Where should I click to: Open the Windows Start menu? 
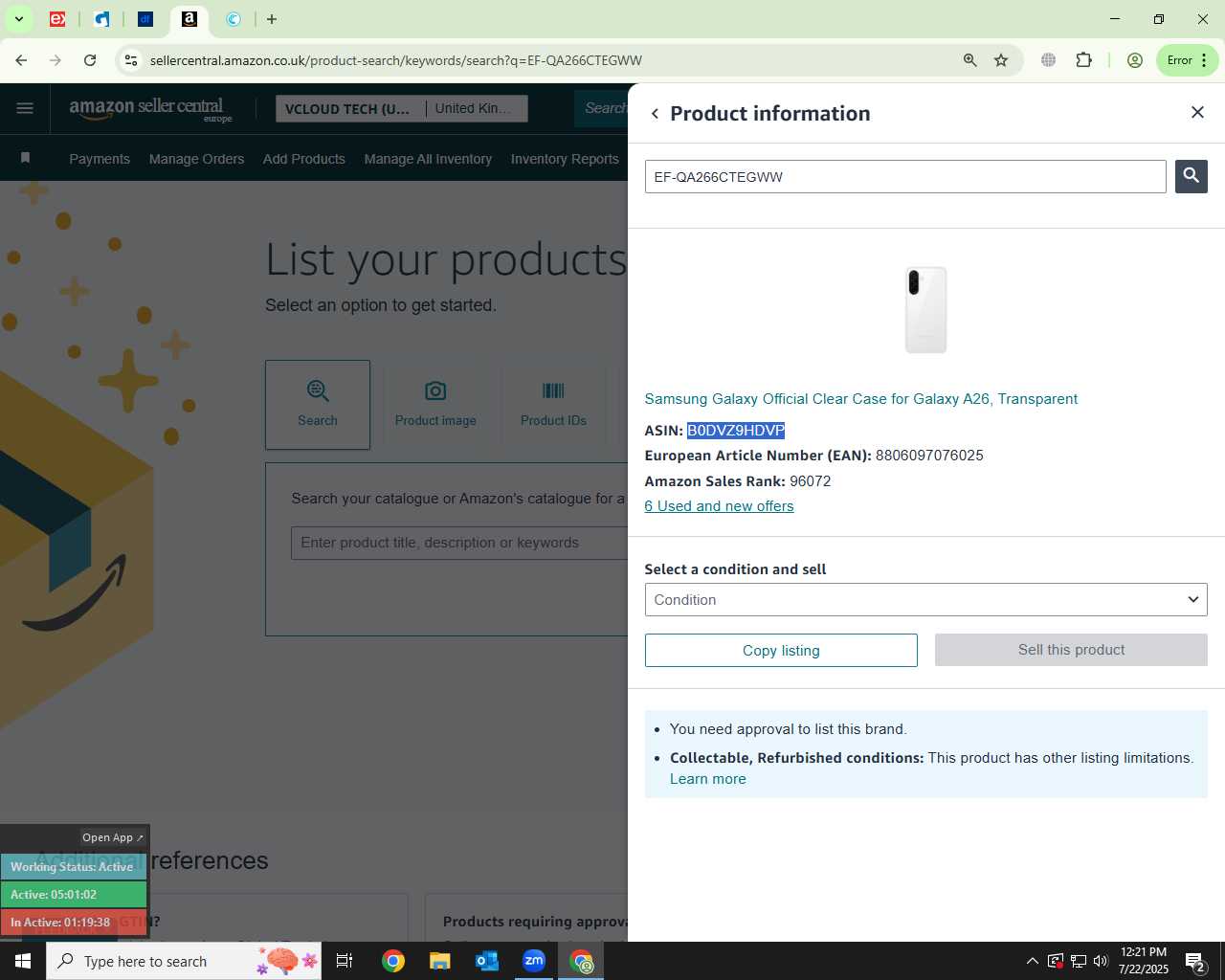(x=23, y=961)
